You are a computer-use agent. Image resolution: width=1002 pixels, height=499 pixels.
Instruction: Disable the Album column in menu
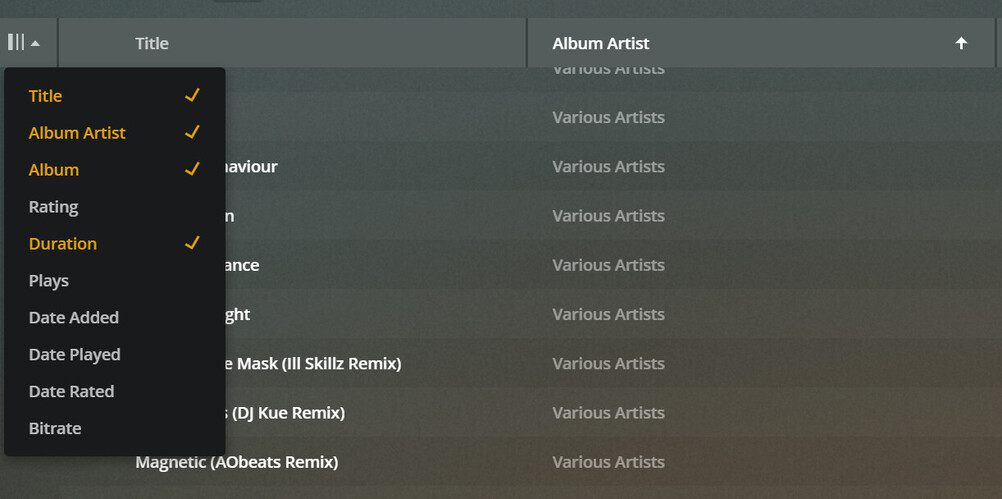click(54, 170)
